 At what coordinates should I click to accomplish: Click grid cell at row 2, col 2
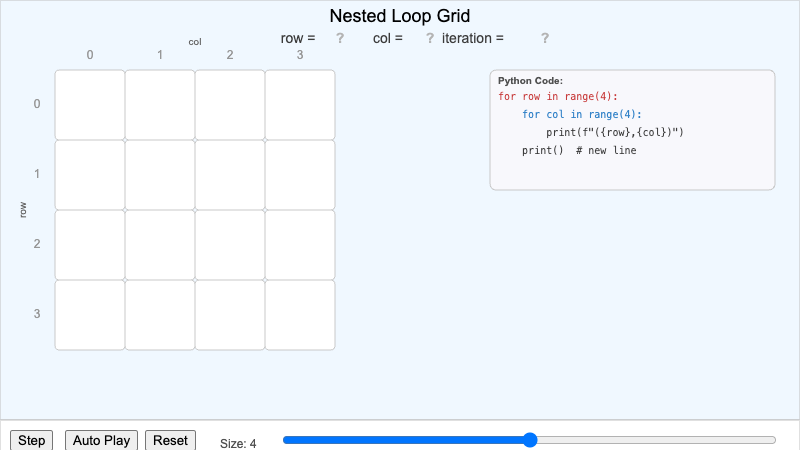click(230, 245)
